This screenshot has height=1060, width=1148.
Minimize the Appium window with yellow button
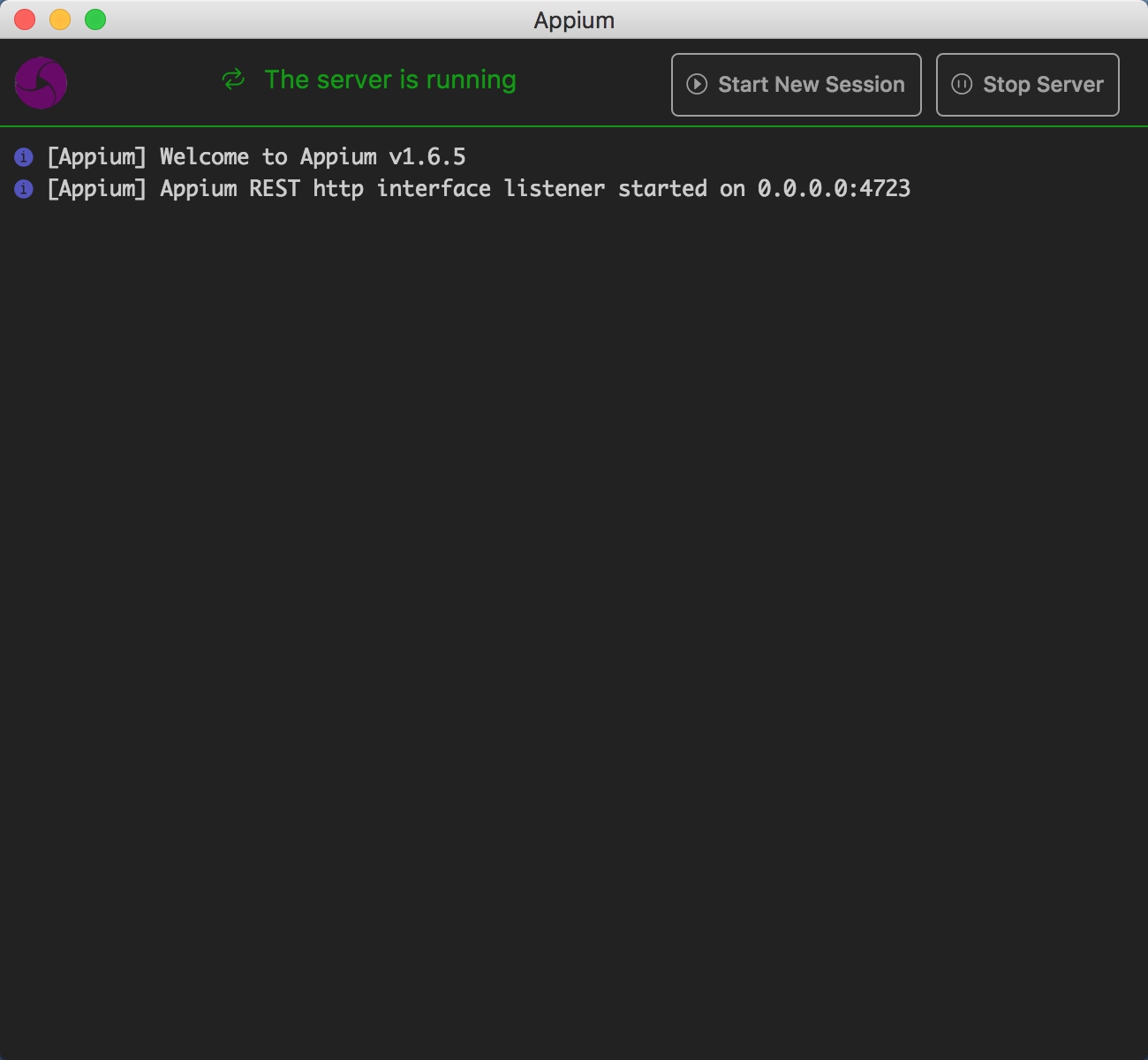[60, 19]
